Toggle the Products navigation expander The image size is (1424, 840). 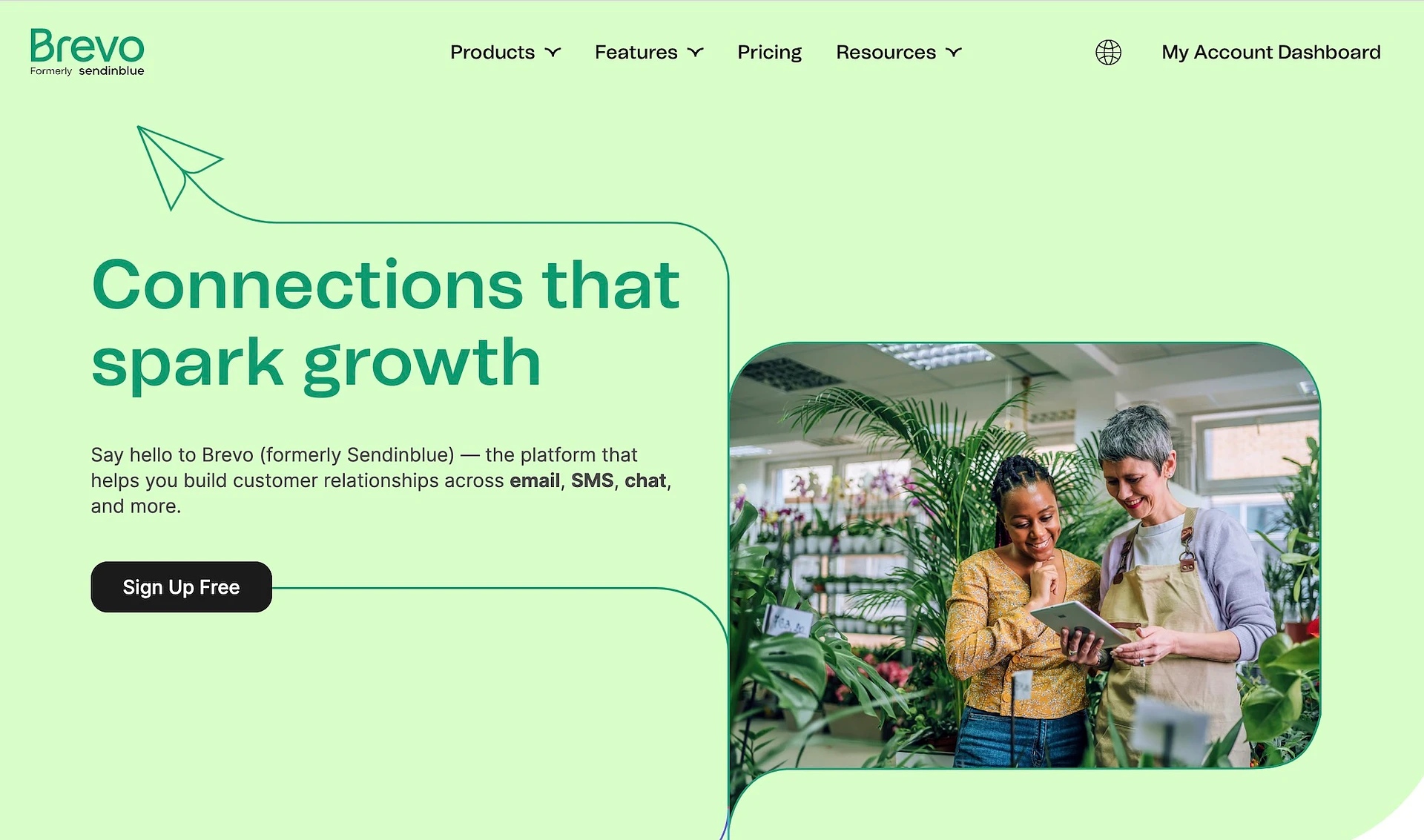(553, 52)
